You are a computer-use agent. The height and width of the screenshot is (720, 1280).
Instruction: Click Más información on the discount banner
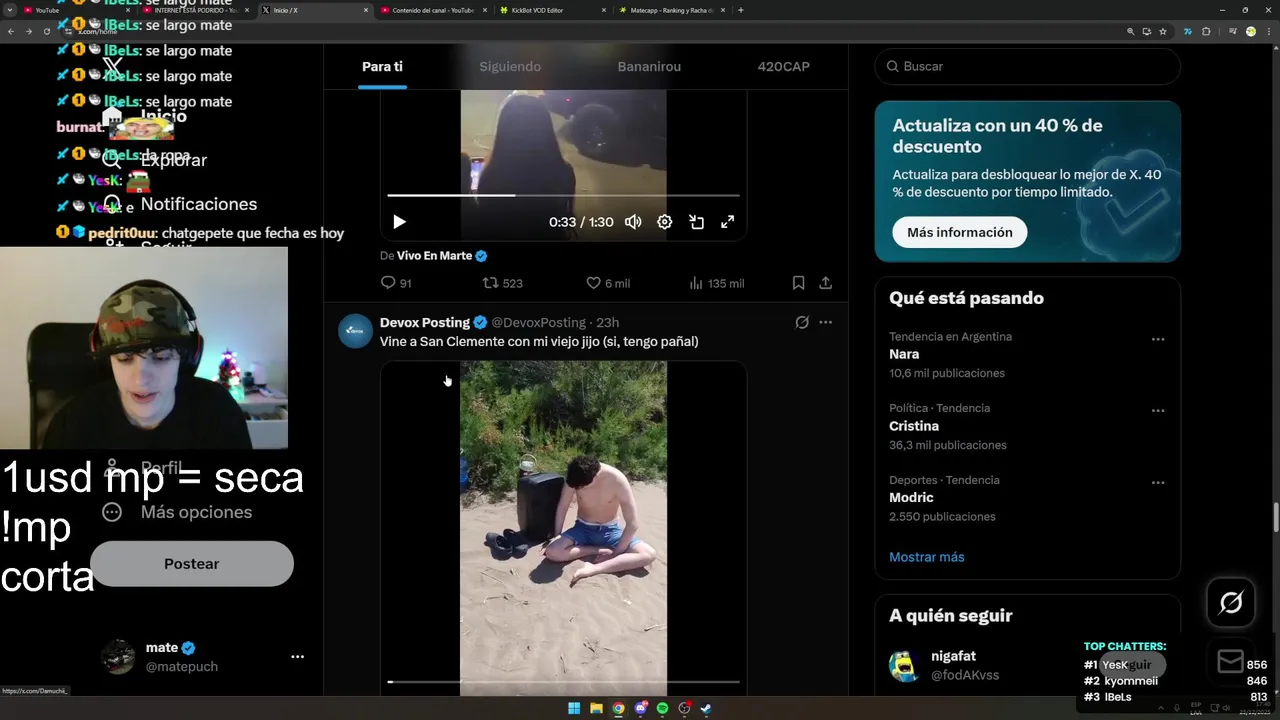pos(960,232)
